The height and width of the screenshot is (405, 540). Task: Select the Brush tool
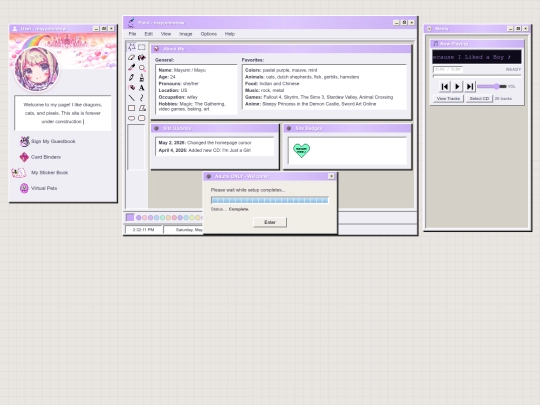142,77
